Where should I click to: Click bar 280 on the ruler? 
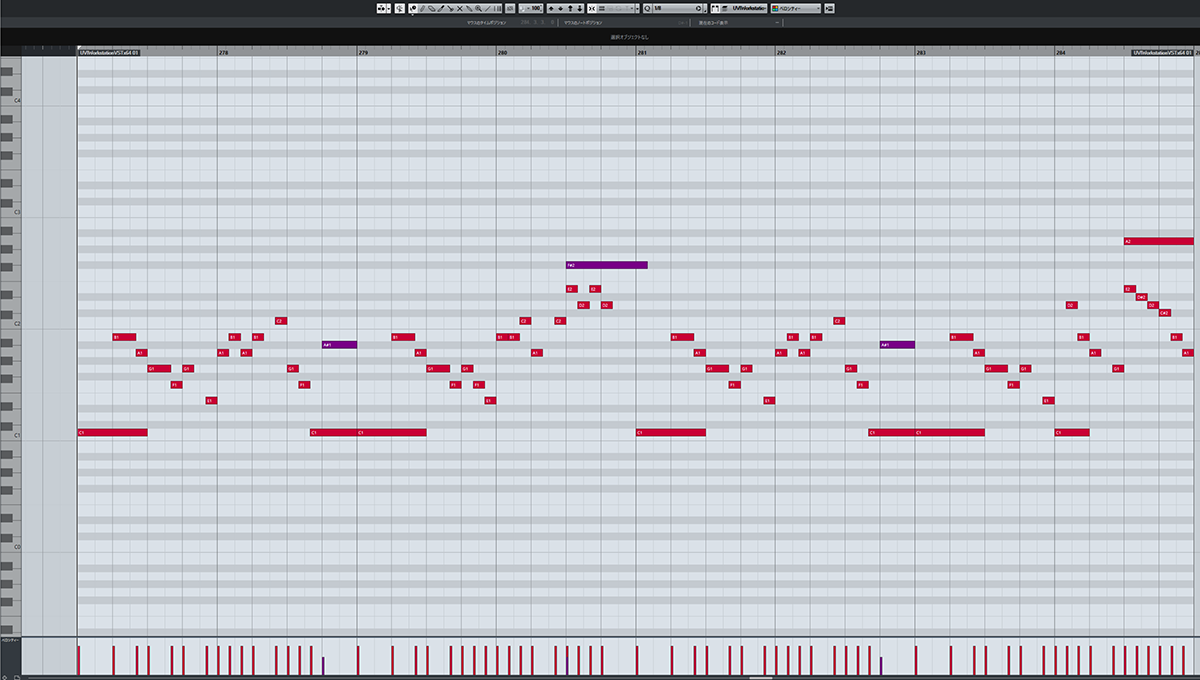(502, 52)
